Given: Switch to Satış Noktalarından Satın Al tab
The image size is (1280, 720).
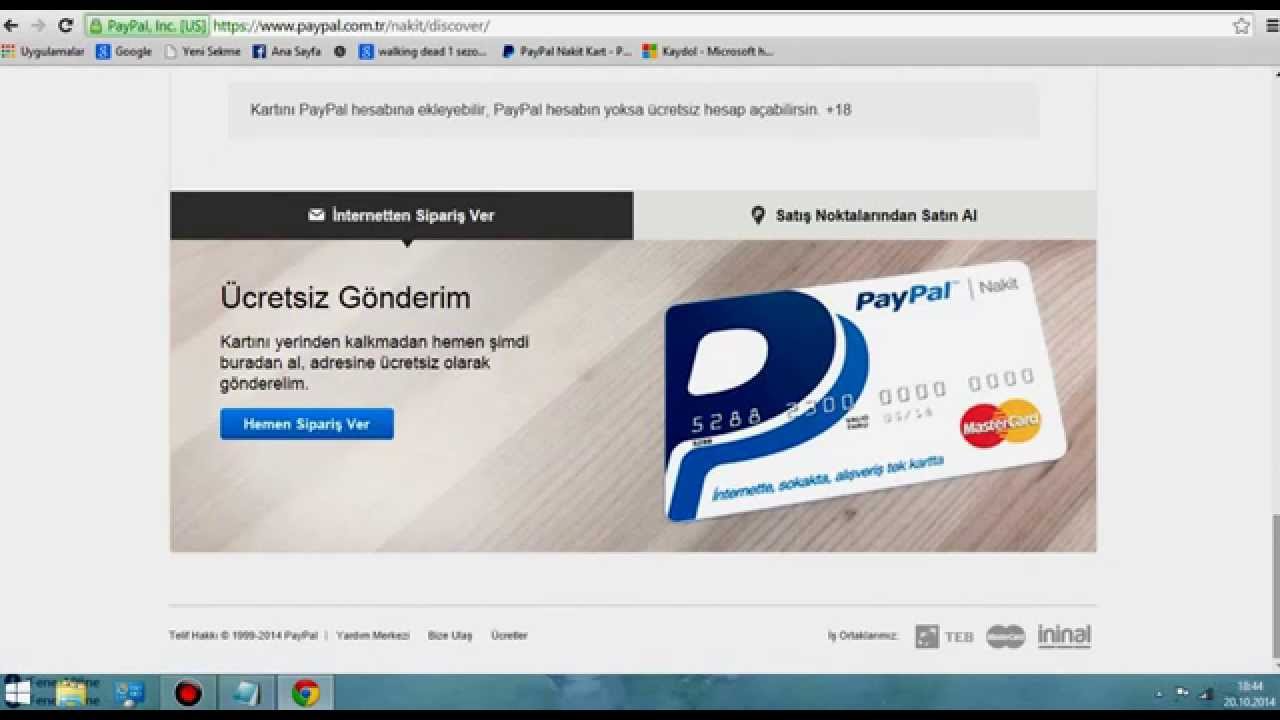Looking at the screenshot, I should [x=864, y=215].
